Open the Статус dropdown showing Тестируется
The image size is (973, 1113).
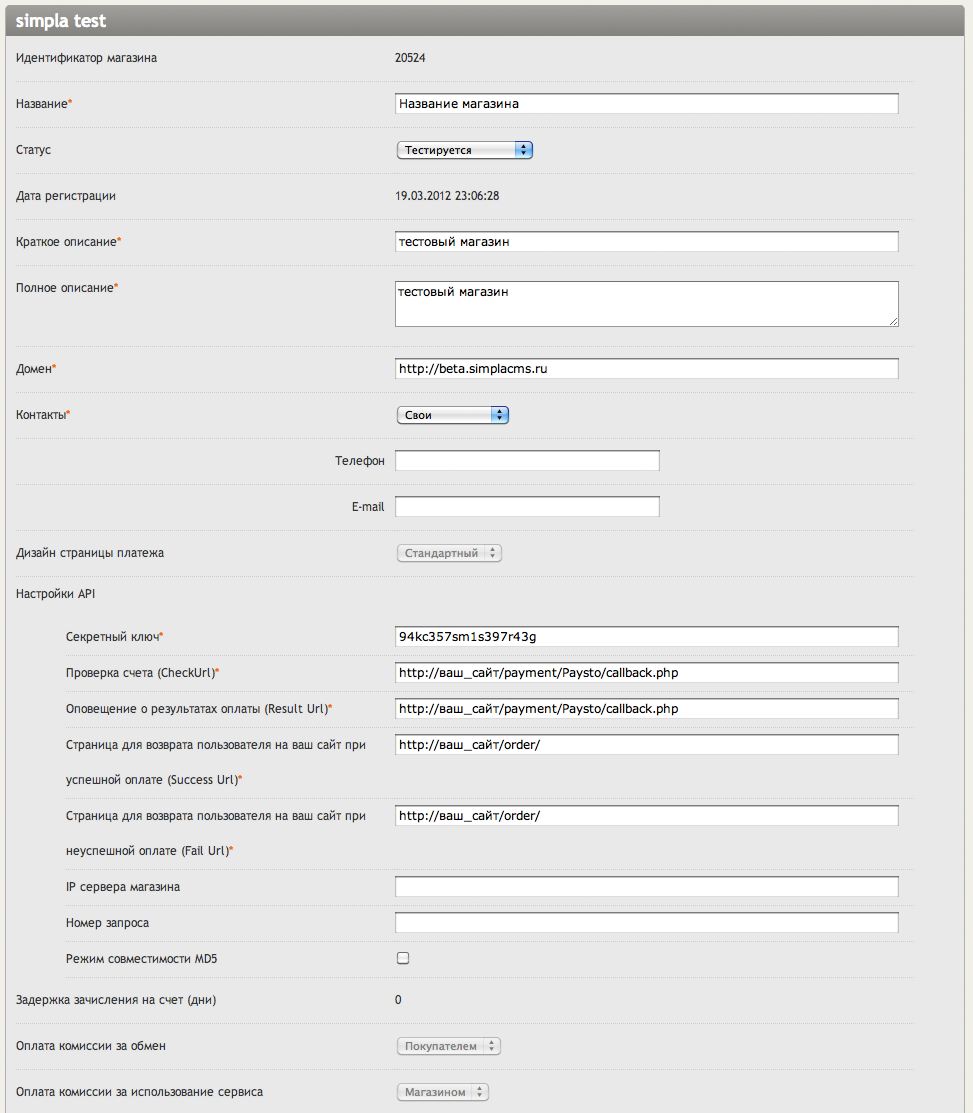click(x=464, y=150)
